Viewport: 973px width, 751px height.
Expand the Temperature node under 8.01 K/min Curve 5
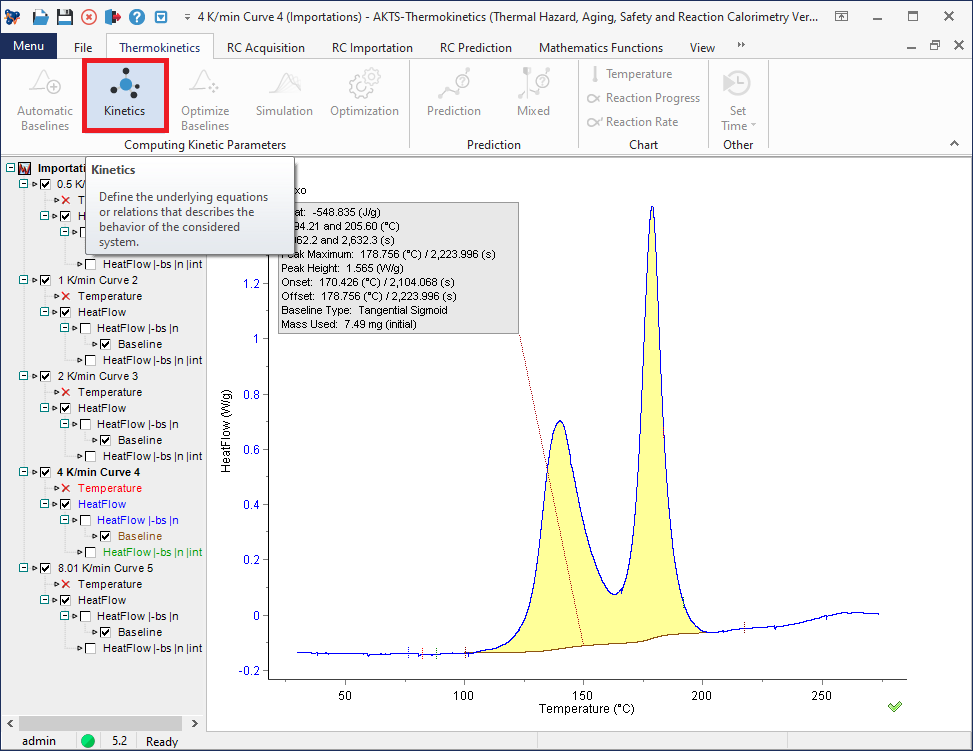(57, 583)
